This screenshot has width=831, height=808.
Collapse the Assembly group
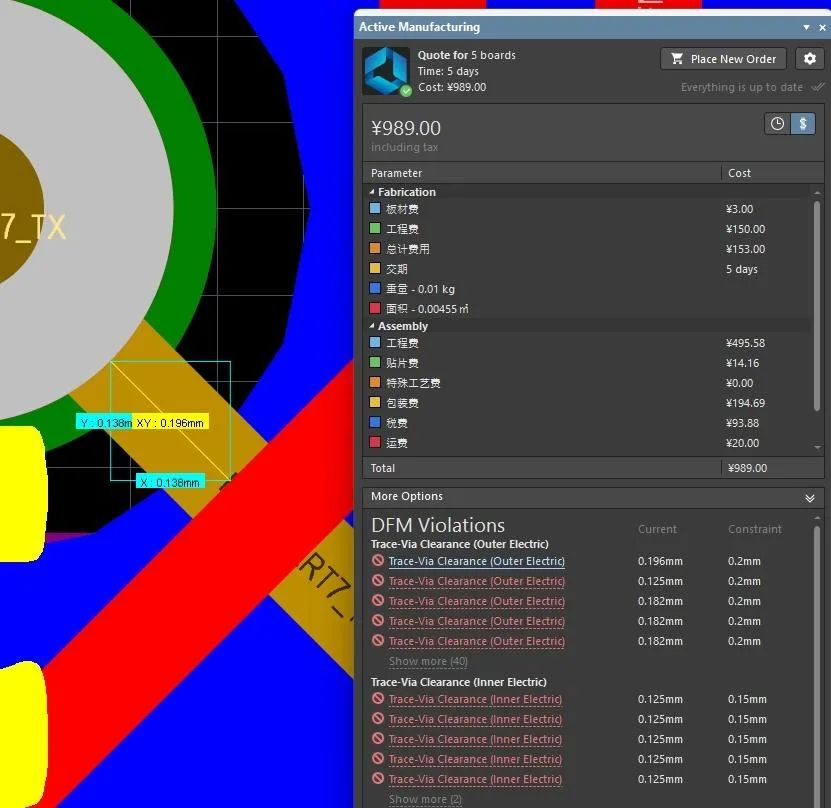(372, 326)
